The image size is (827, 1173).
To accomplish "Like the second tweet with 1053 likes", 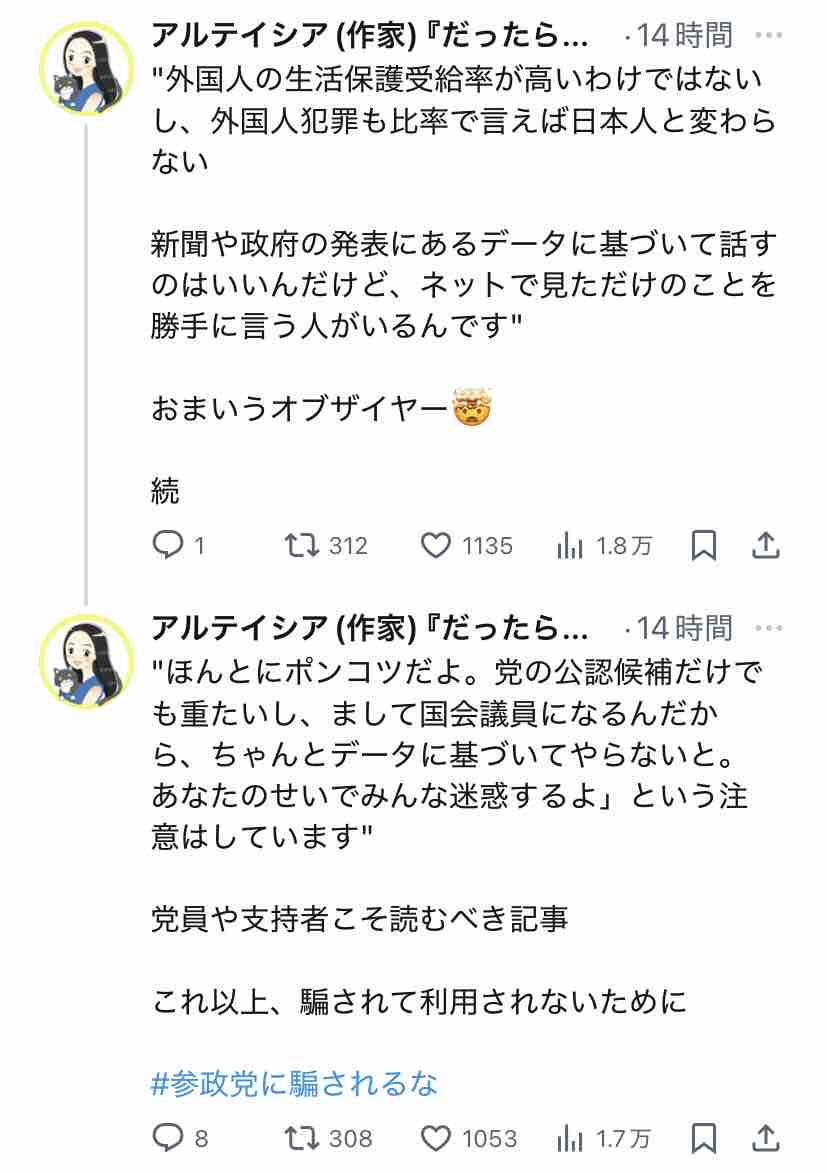I will (x=435, y=1137).
